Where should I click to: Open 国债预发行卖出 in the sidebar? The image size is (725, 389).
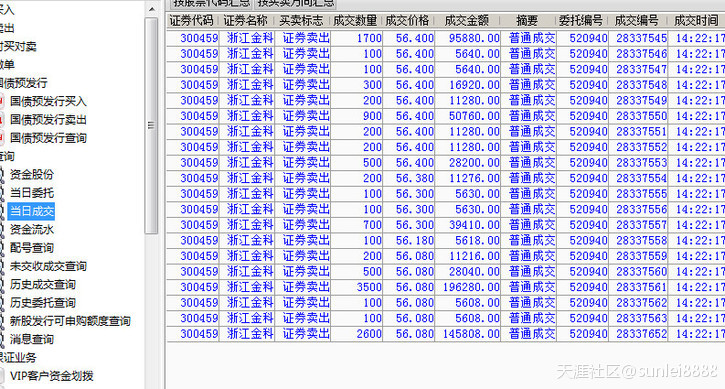[x=48, y=120]
